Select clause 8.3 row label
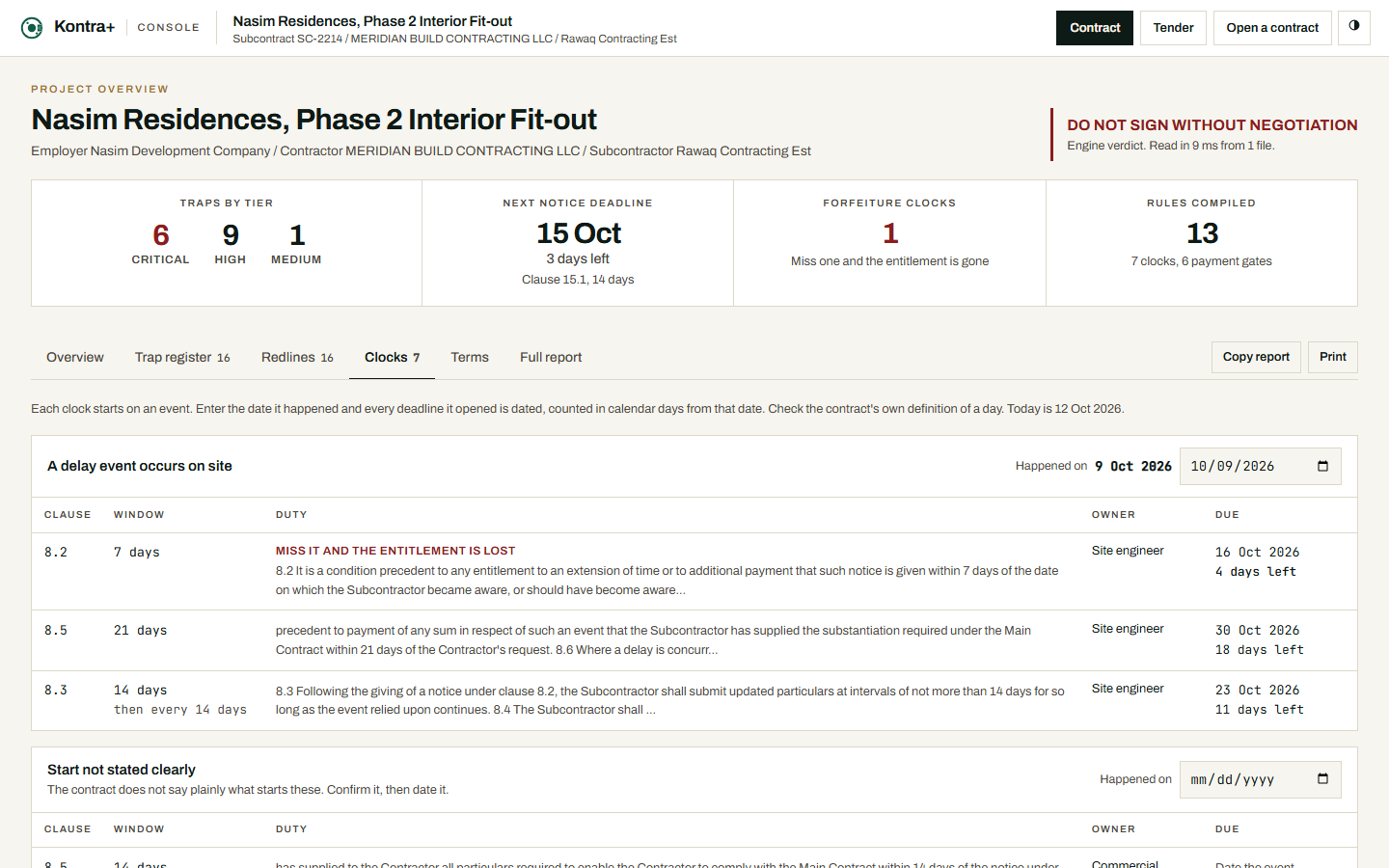Viewport: 1389px width, 868px height. point(56,691)
